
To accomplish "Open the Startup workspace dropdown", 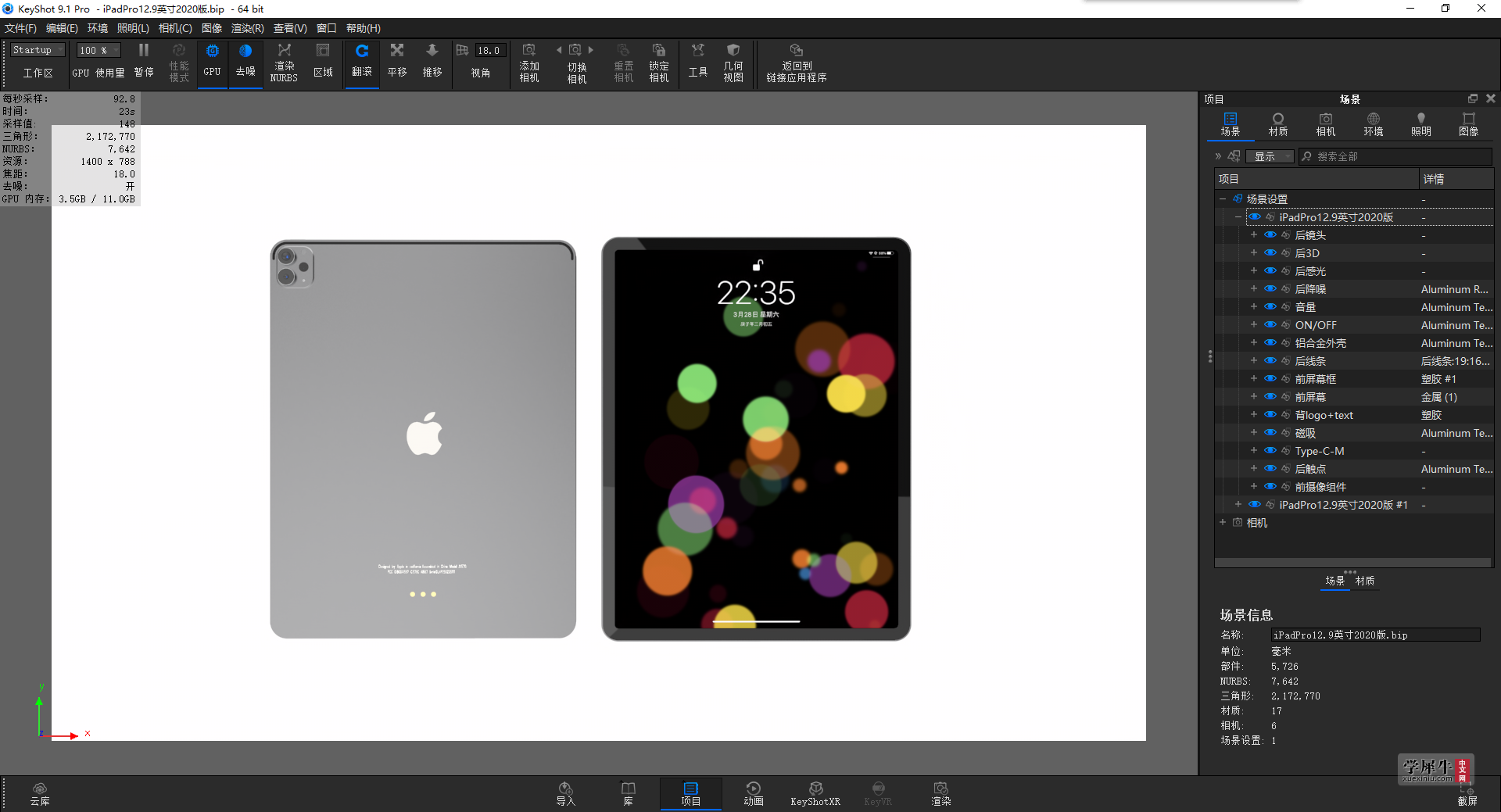I will 38,50.
